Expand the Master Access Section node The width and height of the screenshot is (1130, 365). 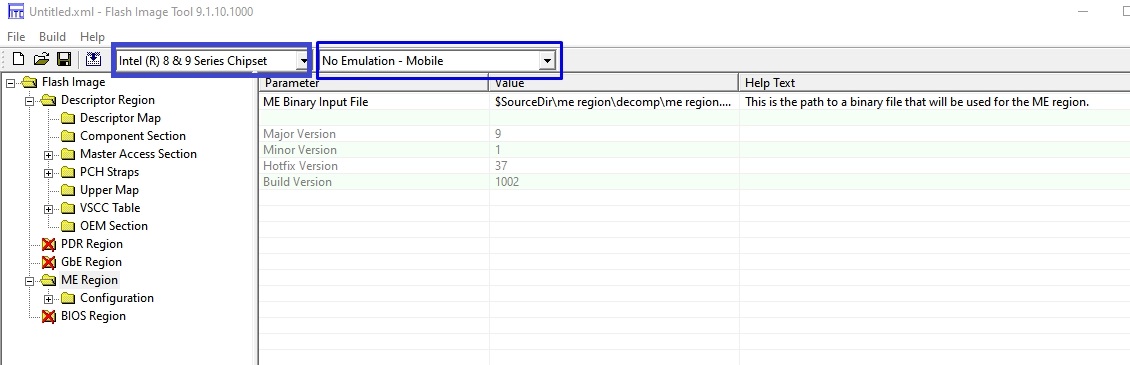tap(48, 154)
